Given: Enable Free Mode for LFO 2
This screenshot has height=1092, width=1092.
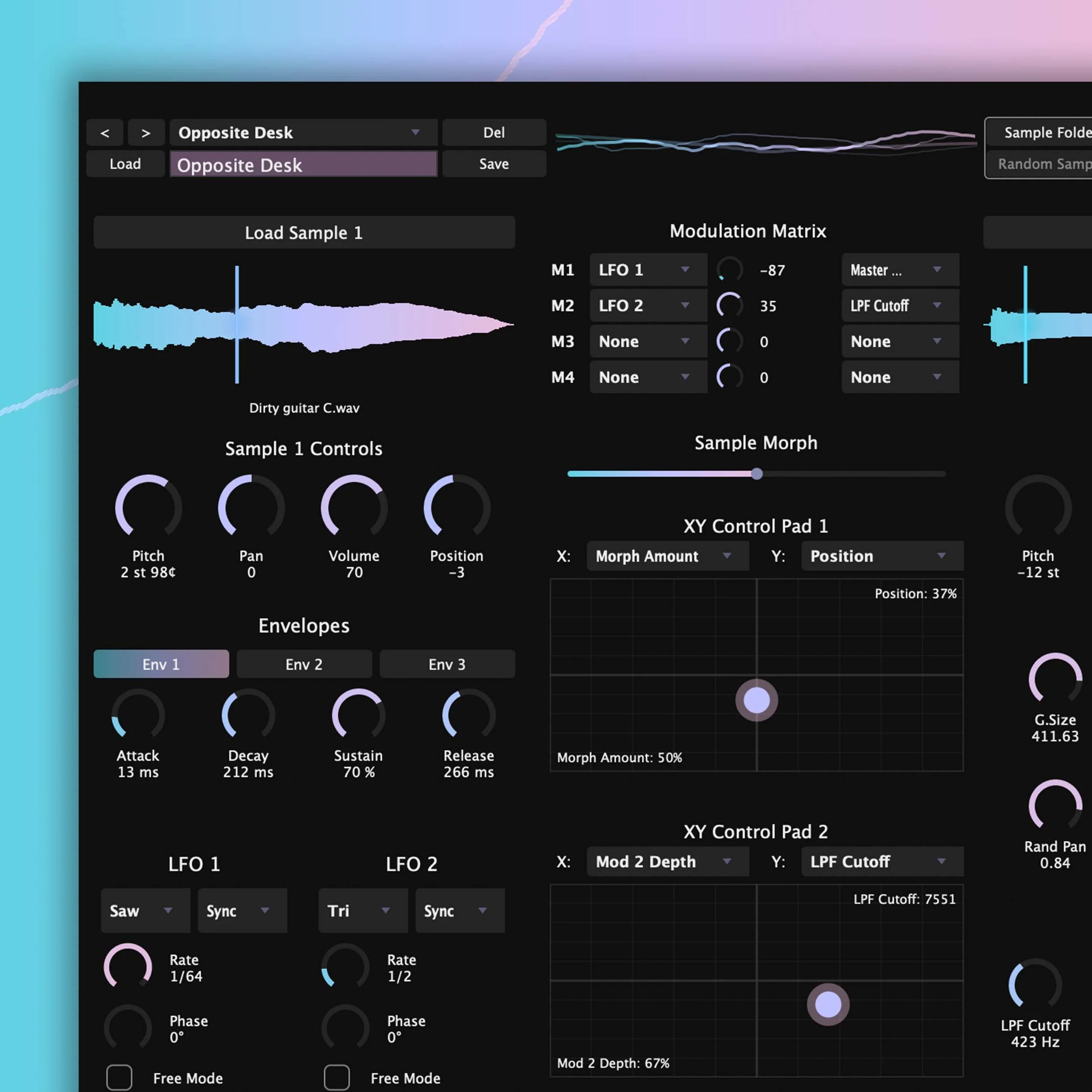Looking at the screenshot, I should click(337, 1077).
